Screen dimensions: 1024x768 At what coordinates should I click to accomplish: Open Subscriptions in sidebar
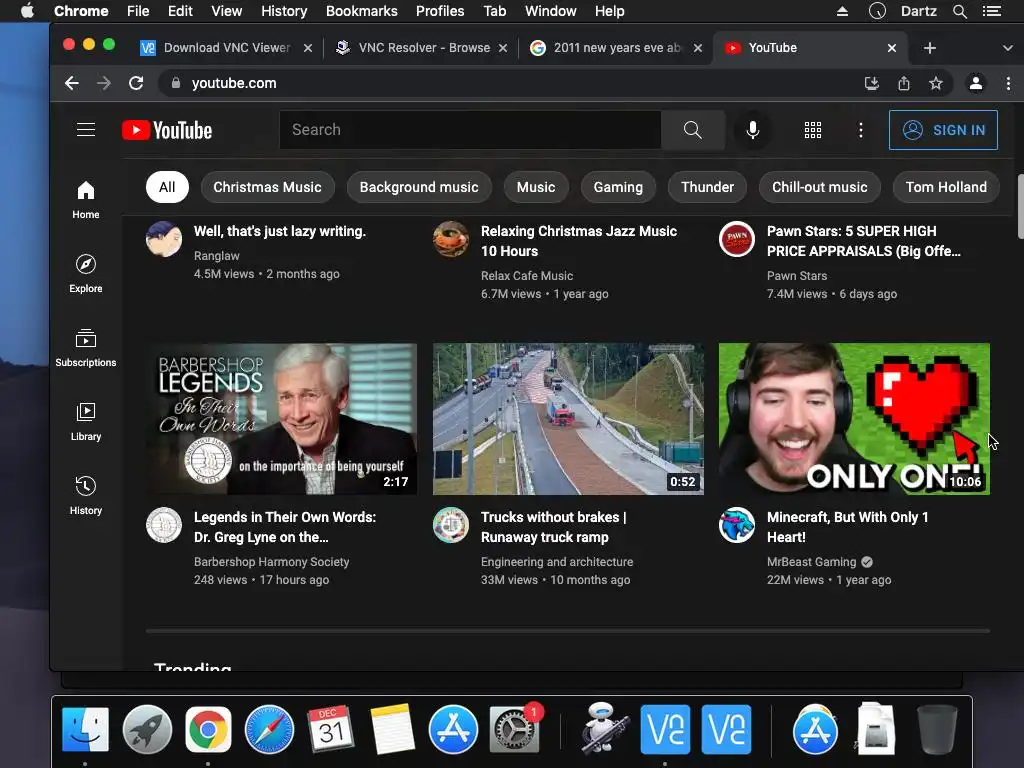(x=86, y=347)
